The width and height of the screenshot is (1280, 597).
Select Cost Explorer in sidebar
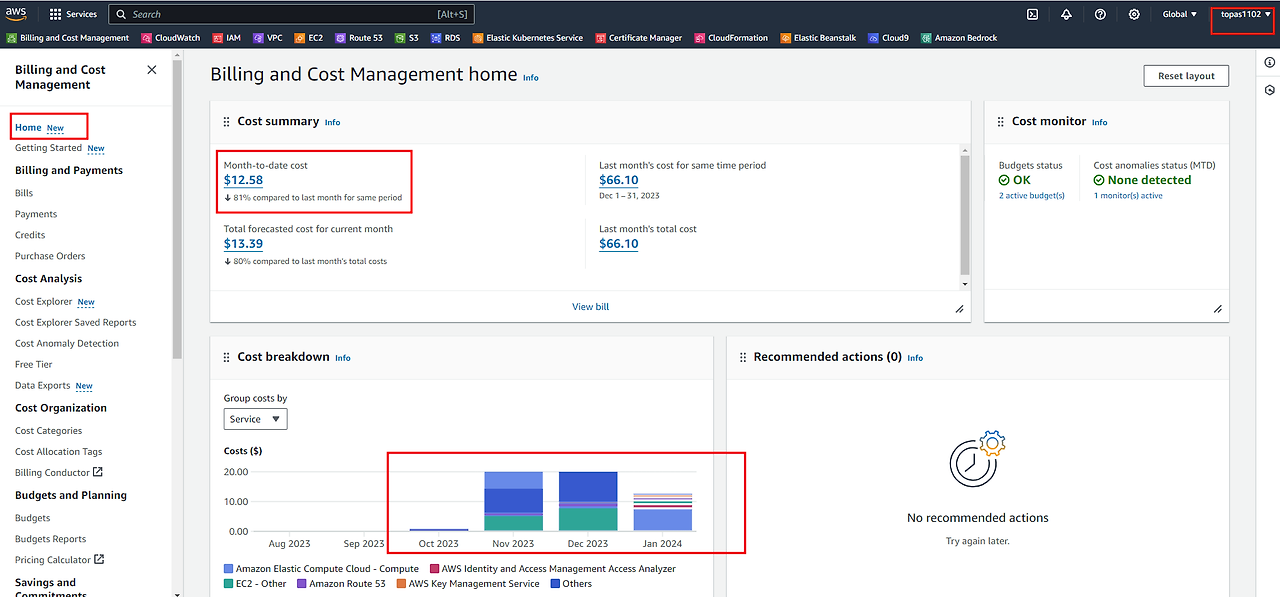(x=43, y=302)
